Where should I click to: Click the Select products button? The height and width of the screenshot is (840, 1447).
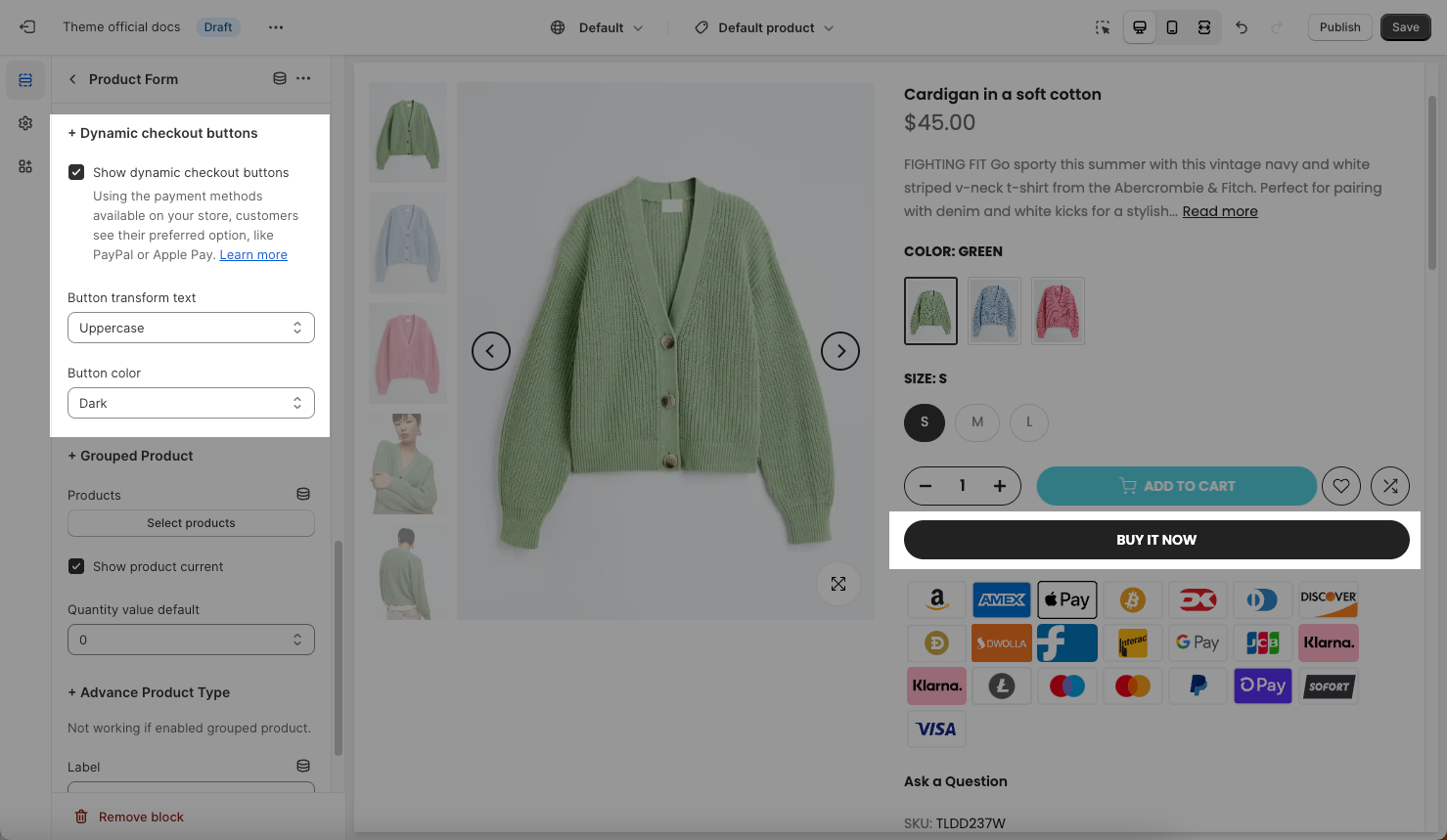coord(191,523)
